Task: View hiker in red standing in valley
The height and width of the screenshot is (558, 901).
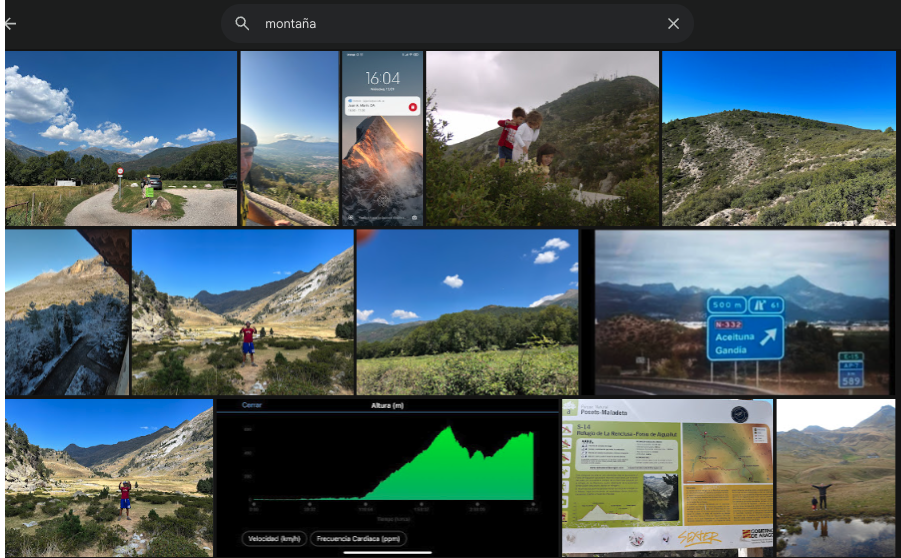Action: (x=243, y=312)
